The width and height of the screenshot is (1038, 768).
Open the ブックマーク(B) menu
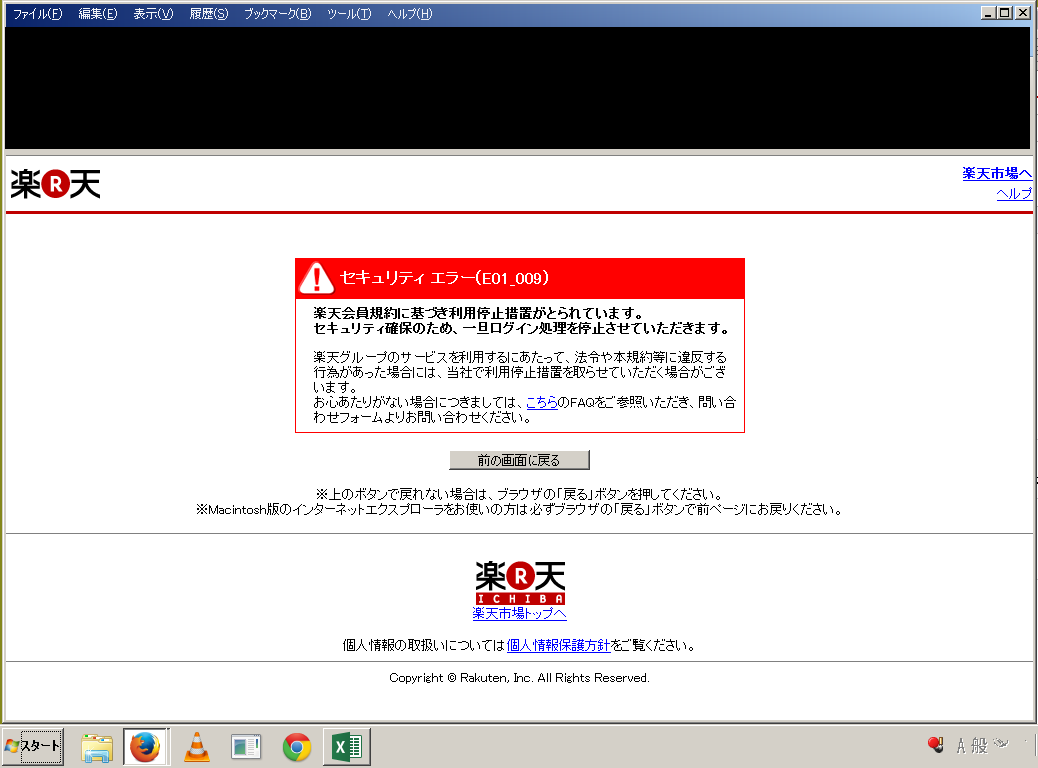277,14
